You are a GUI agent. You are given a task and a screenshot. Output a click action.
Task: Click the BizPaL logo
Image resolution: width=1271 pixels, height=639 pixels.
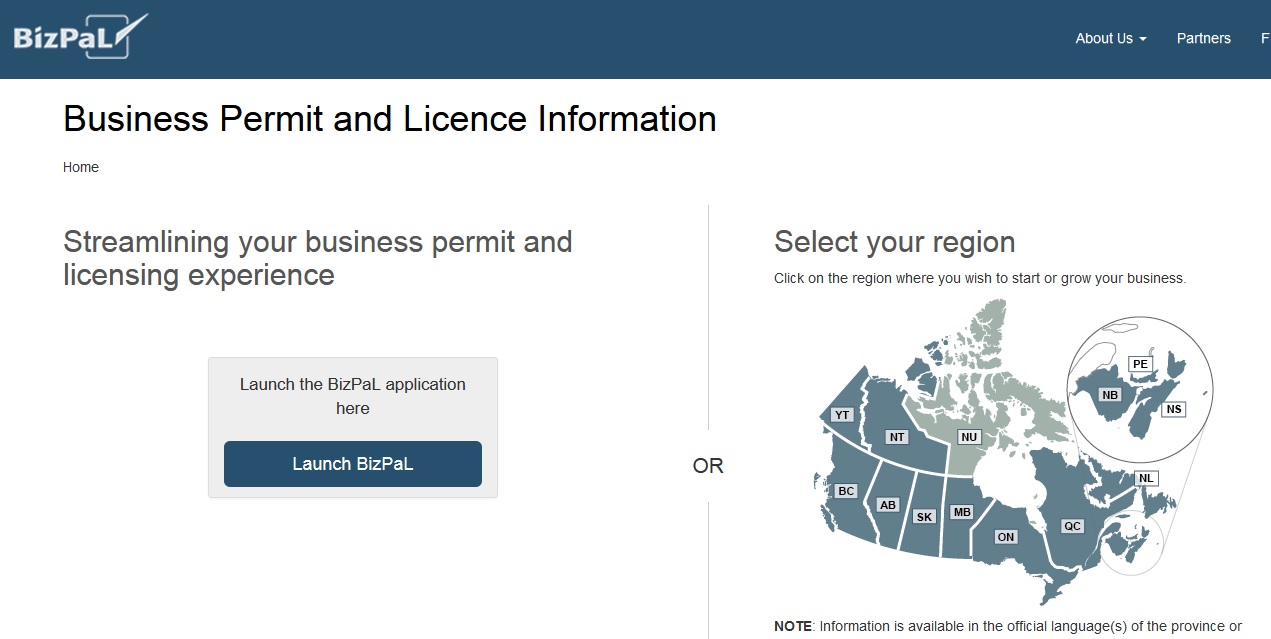pyautogui.click(x=80, y=37)
